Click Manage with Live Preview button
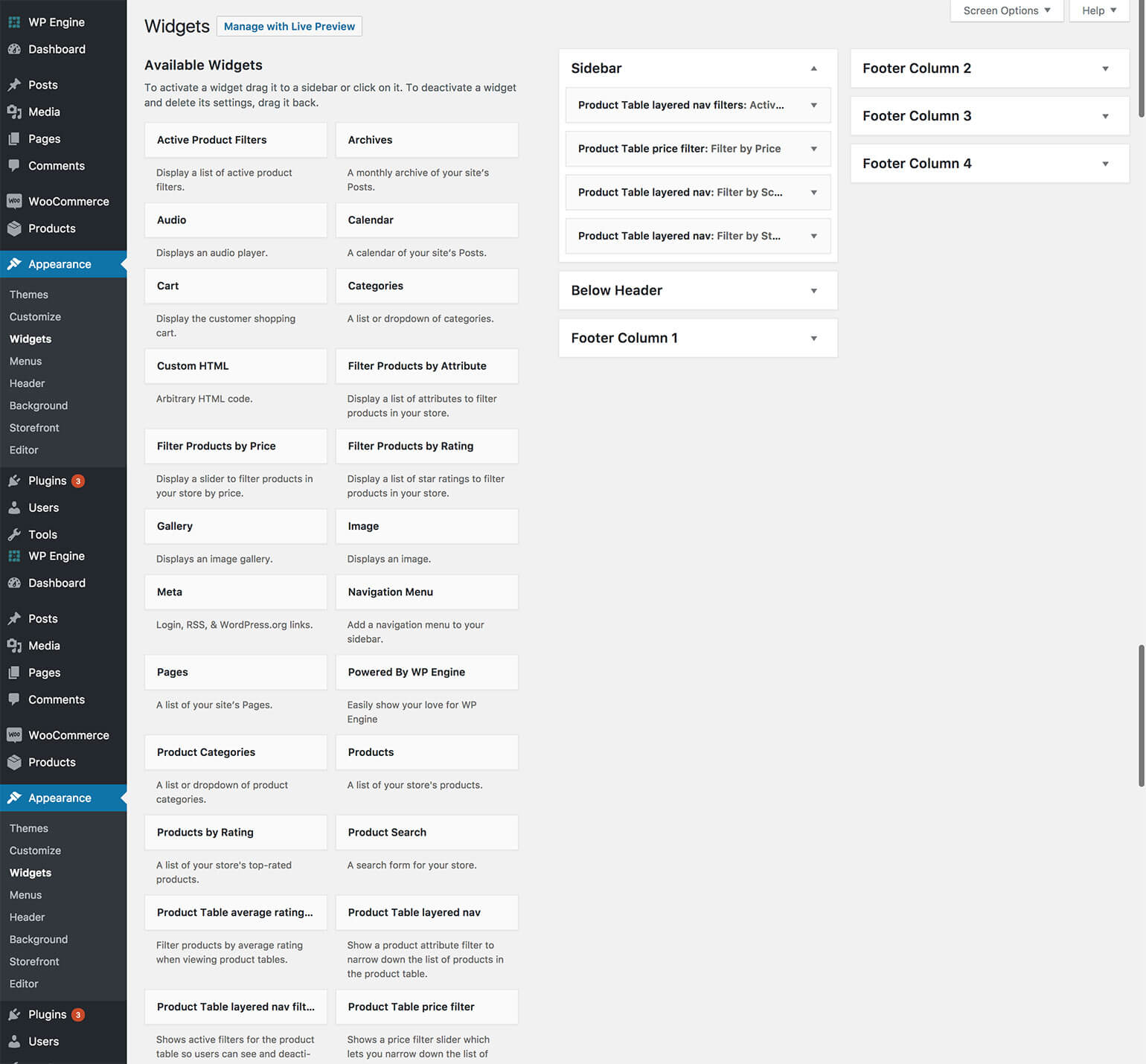This screenshot has width=1146, height=1064. pos(289,26)
